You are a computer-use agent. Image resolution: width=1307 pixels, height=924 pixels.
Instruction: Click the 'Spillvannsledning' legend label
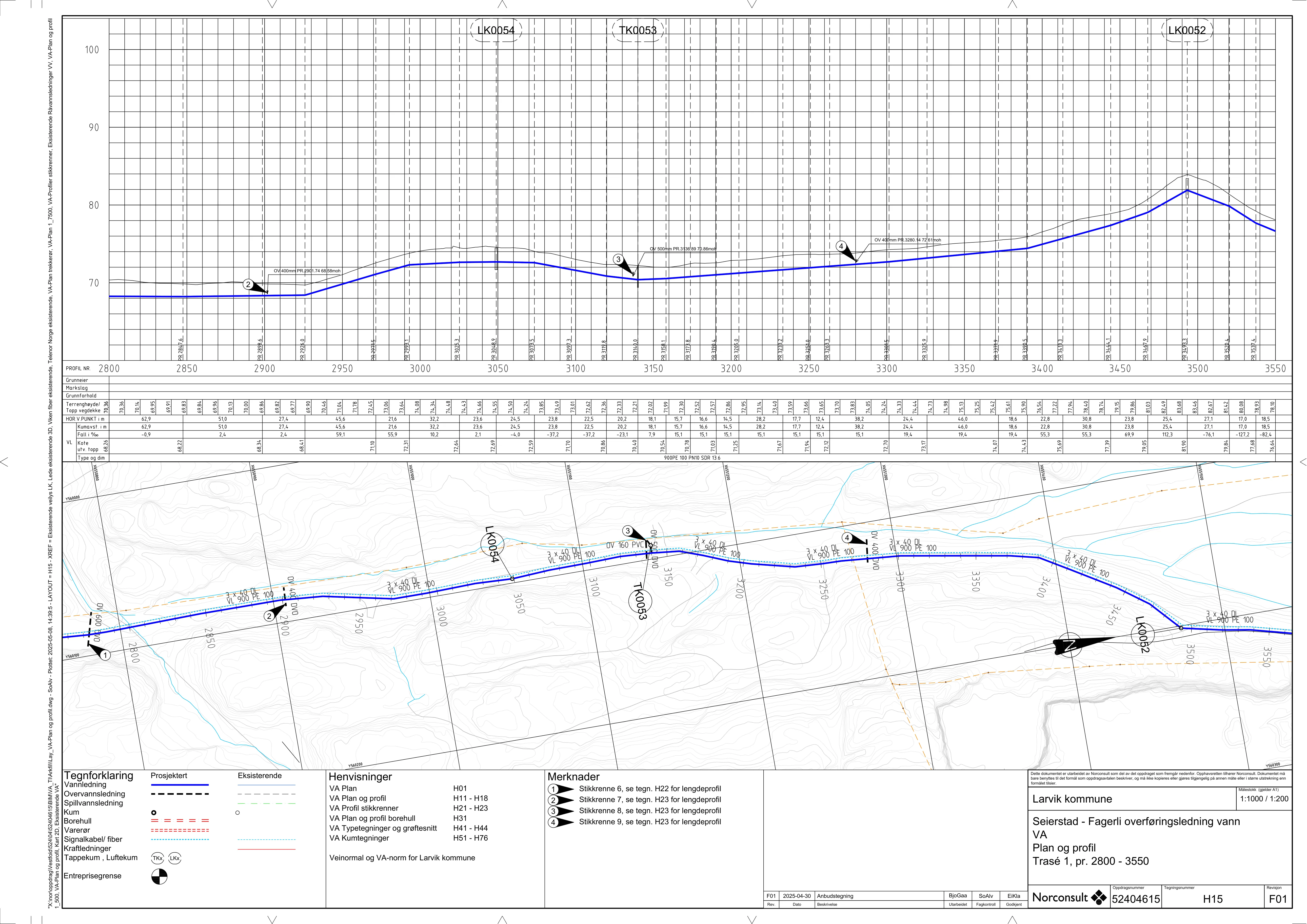point(93,803)
